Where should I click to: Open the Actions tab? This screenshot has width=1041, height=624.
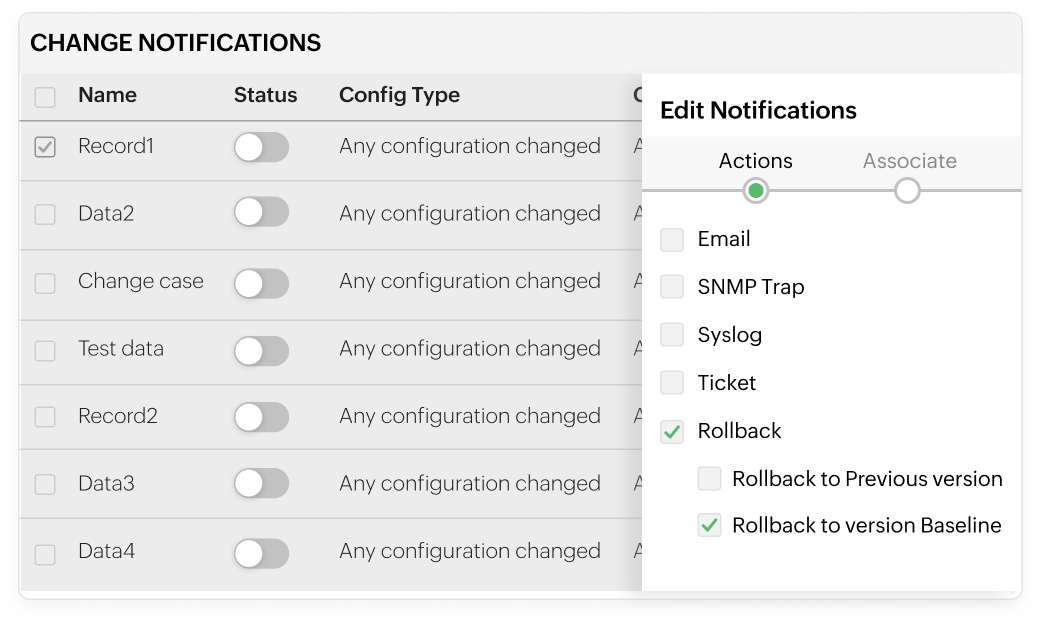tap(755, 161)
